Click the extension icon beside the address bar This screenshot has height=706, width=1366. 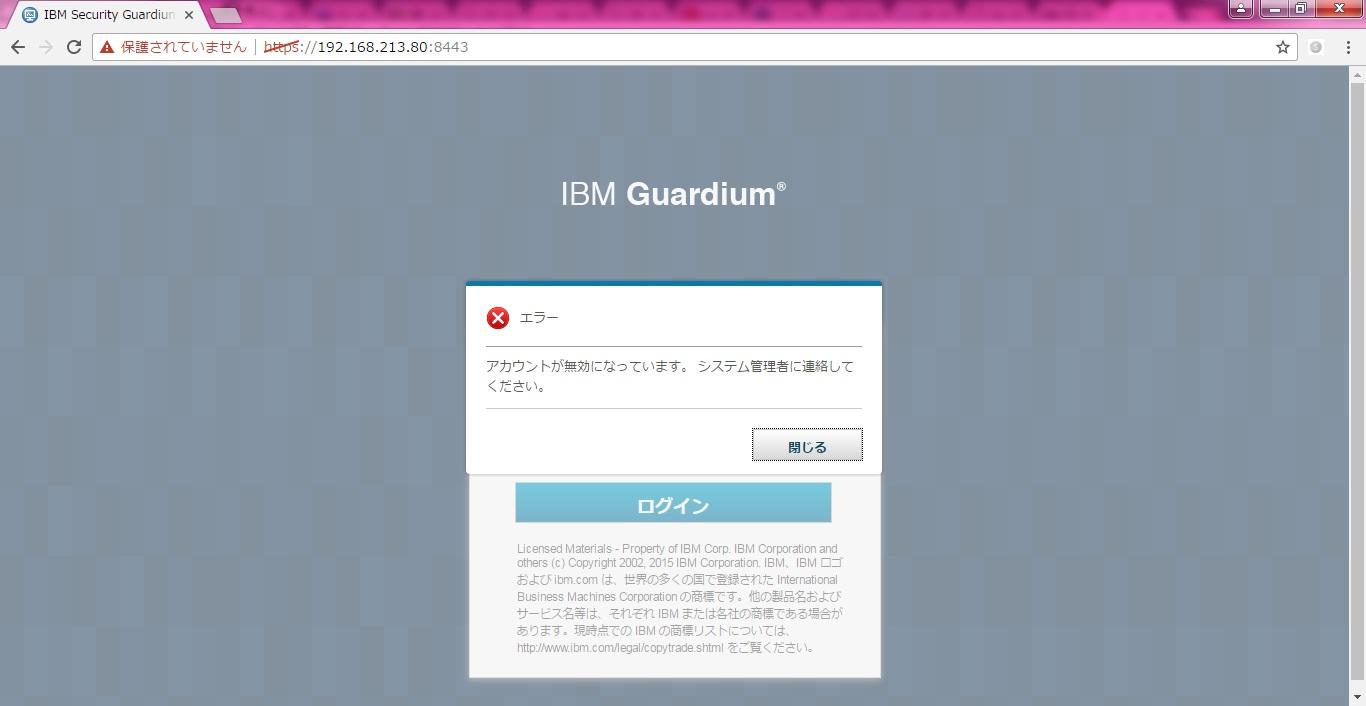[x=1316, y=47]
